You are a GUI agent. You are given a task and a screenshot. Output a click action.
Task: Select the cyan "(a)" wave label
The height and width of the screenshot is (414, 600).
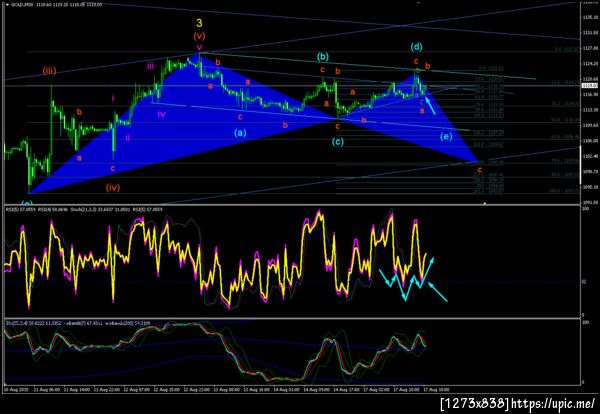pos(240,133)
